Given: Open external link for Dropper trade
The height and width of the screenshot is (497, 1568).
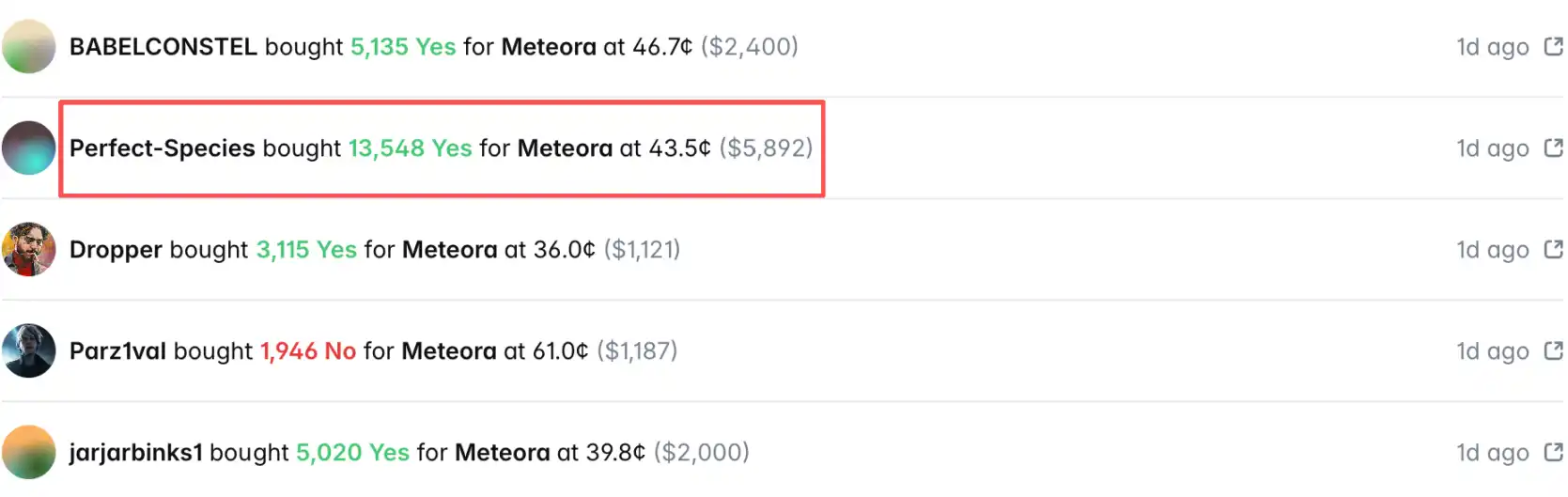Looking at the screenshot, I should 1554,249.
